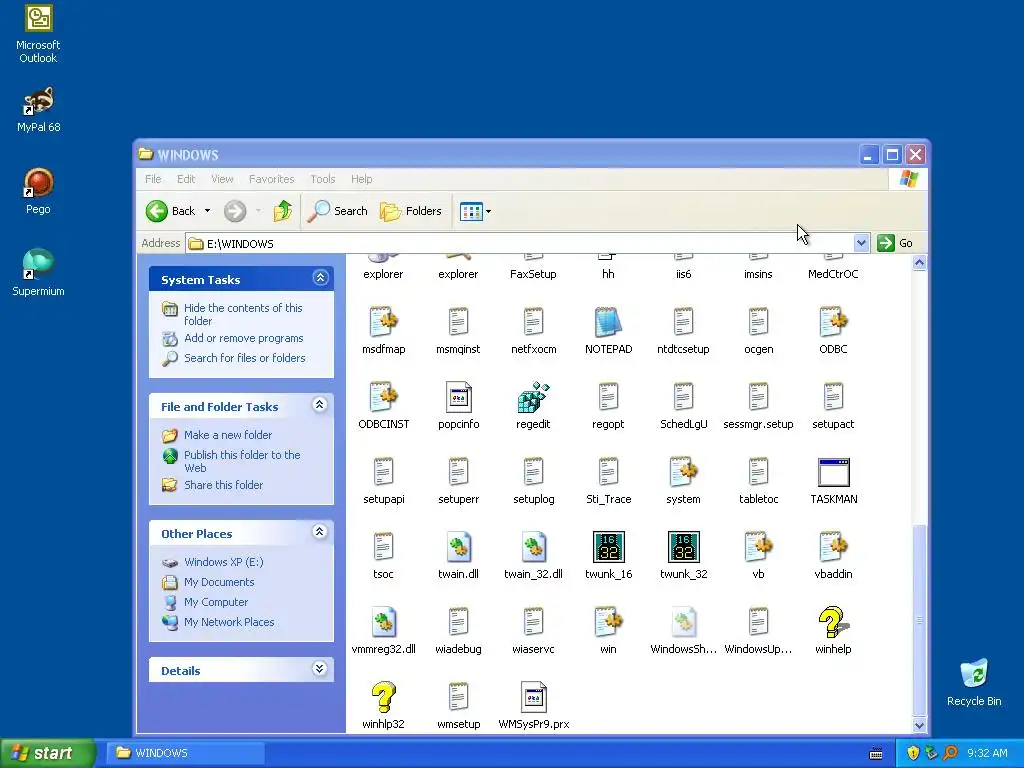Click Share this folder link

(223, 485)
